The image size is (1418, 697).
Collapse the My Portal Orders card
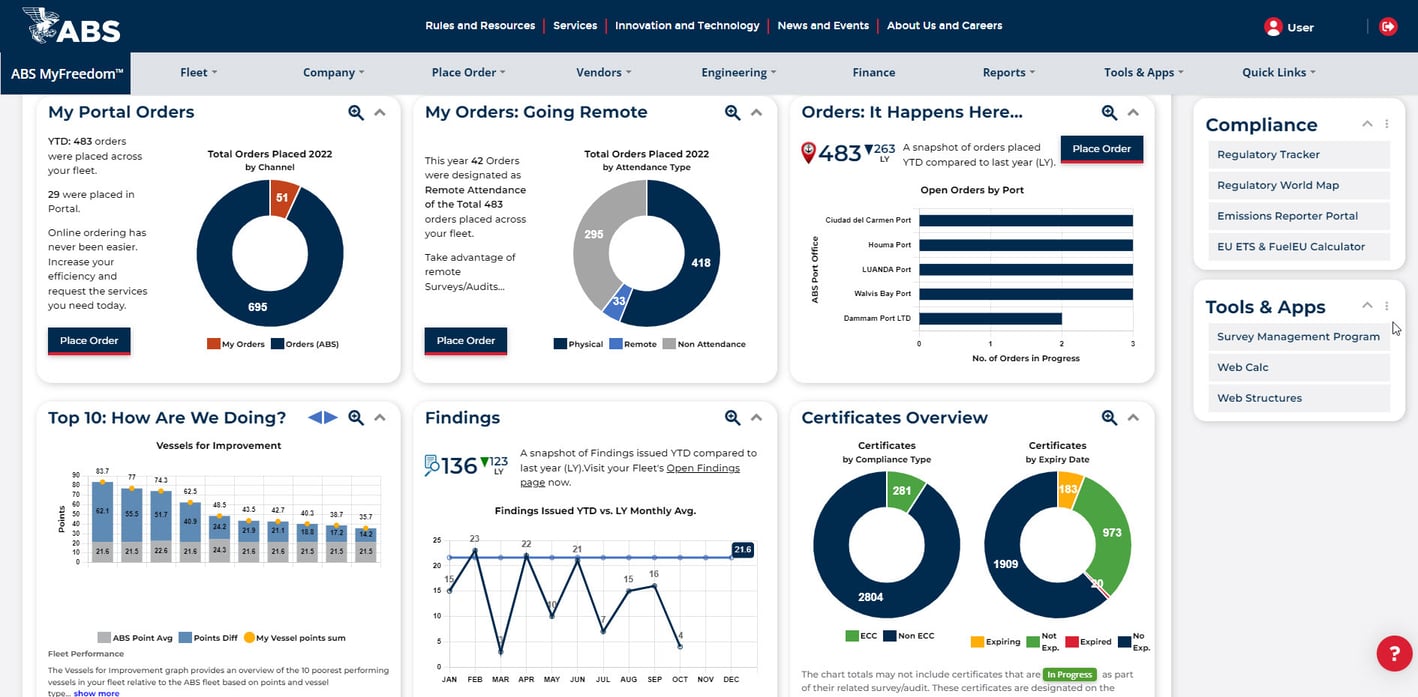pos(380,113)
